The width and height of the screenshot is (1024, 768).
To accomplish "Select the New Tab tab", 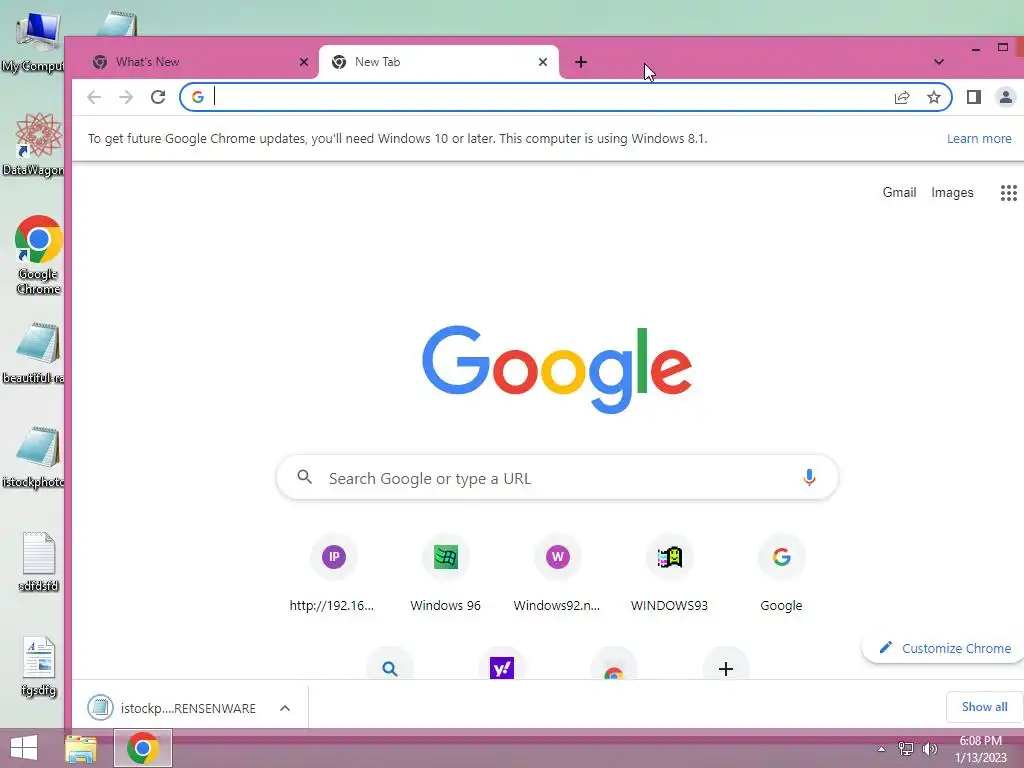I will tap(439, 62).
